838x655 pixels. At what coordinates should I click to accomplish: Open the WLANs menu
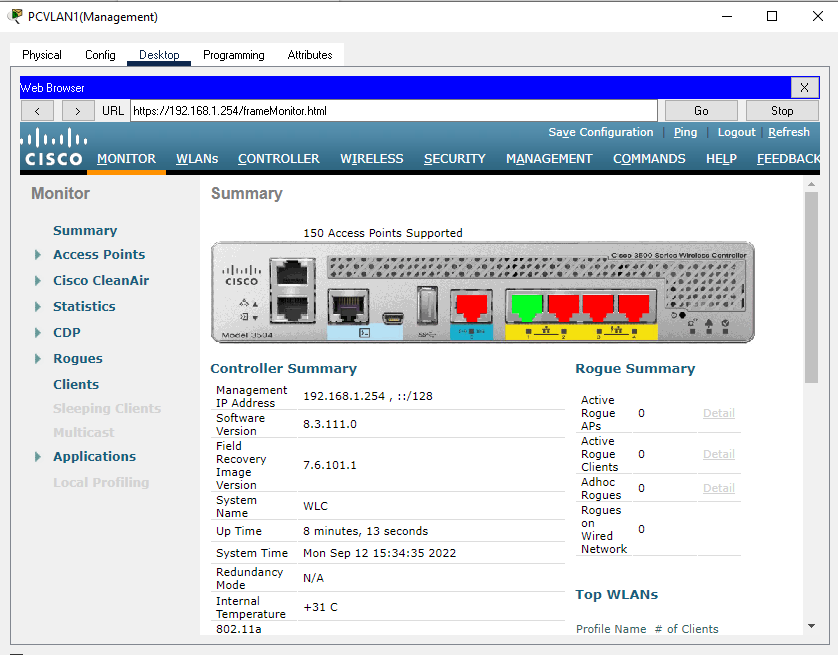click(x=197, y=159)
